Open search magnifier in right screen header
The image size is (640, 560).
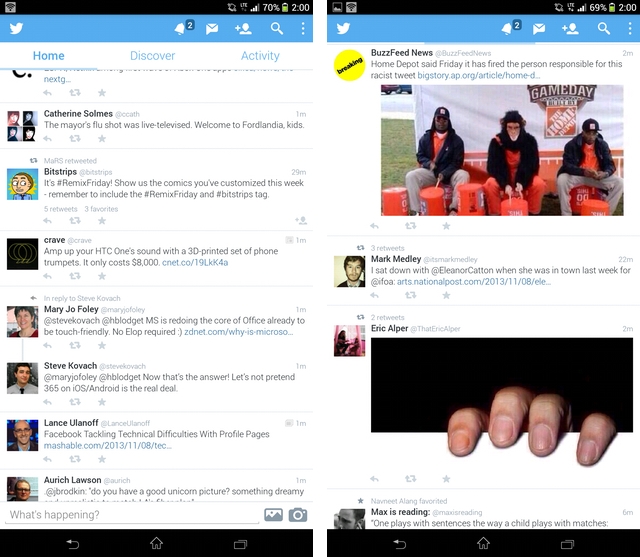point(604,29)
